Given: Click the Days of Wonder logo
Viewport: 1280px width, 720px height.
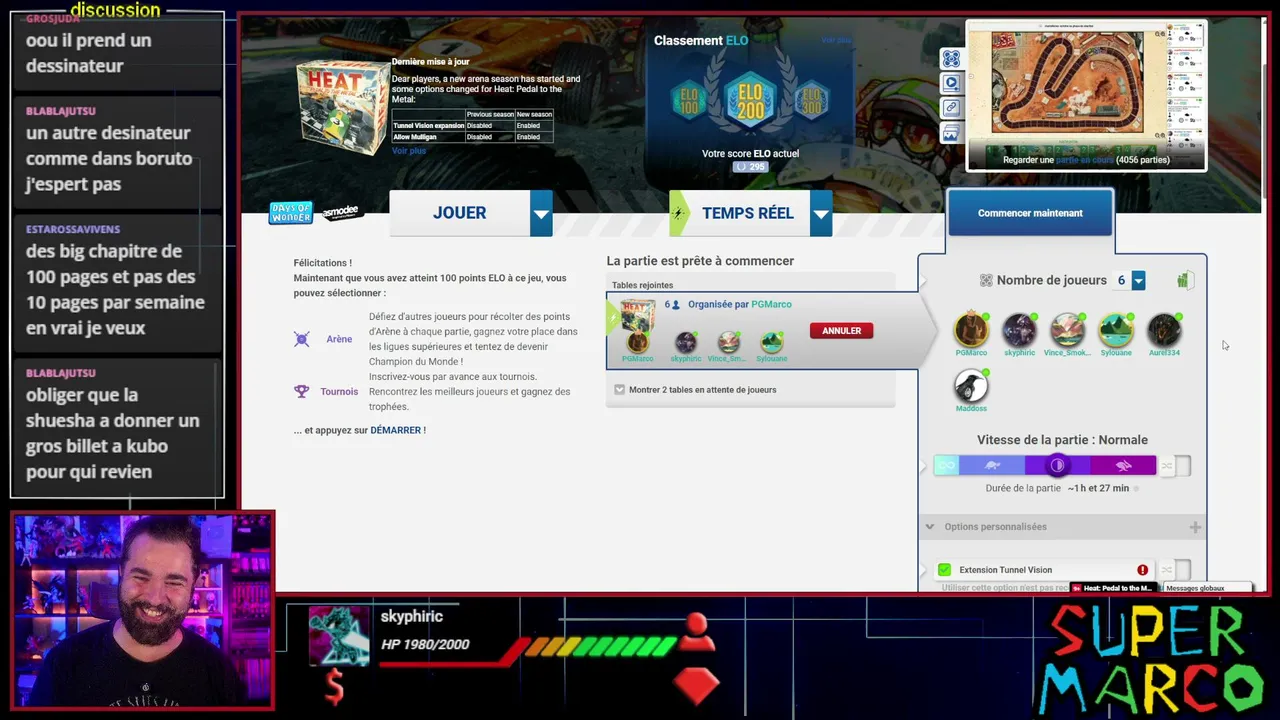Looking at the screenshot, I should [x=291, y=213].
